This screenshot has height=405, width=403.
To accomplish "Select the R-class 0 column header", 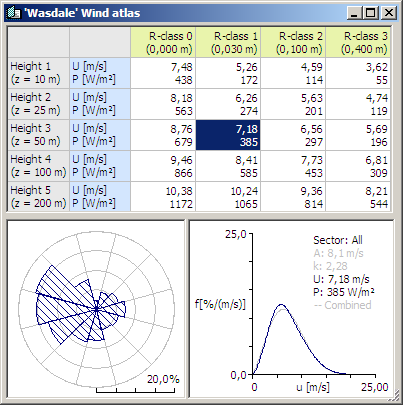I will click(163, 42).
